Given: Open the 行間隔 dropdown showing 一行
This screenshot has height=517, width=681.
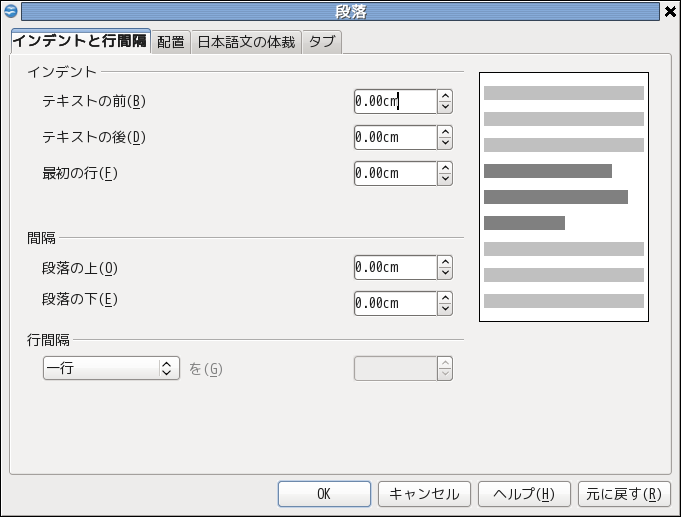Looking at the screenshot, I should tap(110, 368).
